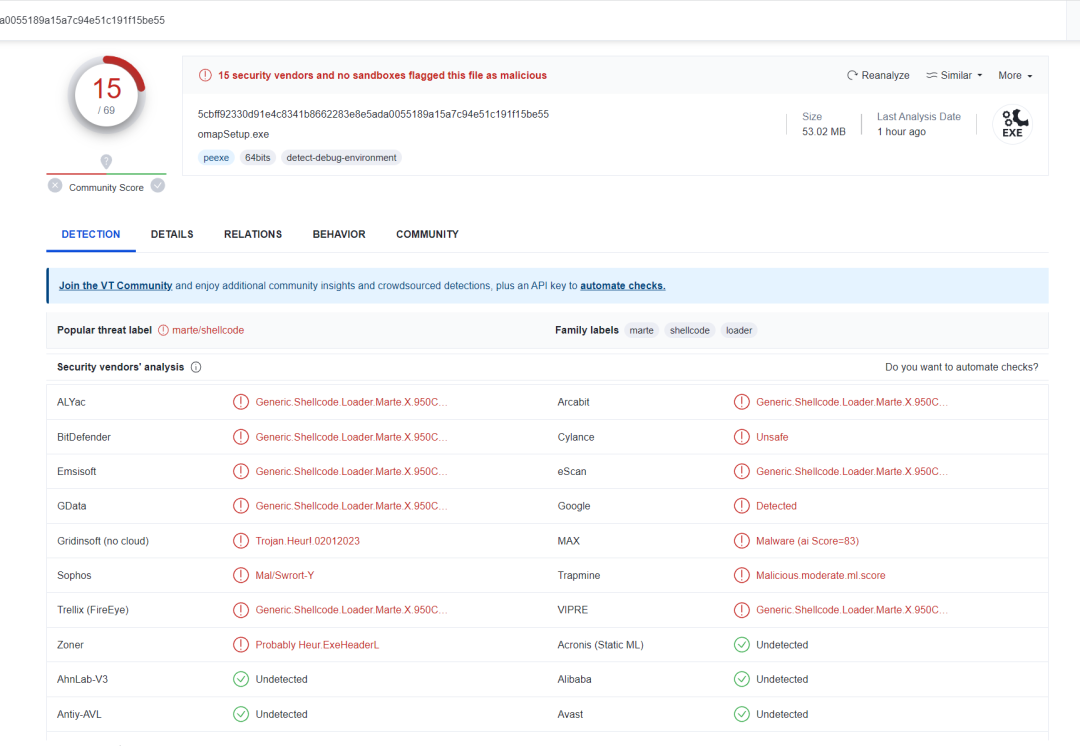Click the Cylance Unsafe alert icon
This screenshot has height=746, width=1080.
[741, 437]
